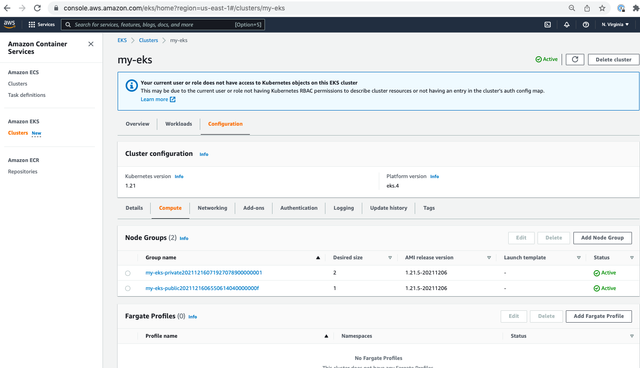Select the my-eks-public node group radio button
640x368 pixels.
click(x=128, y=288)
